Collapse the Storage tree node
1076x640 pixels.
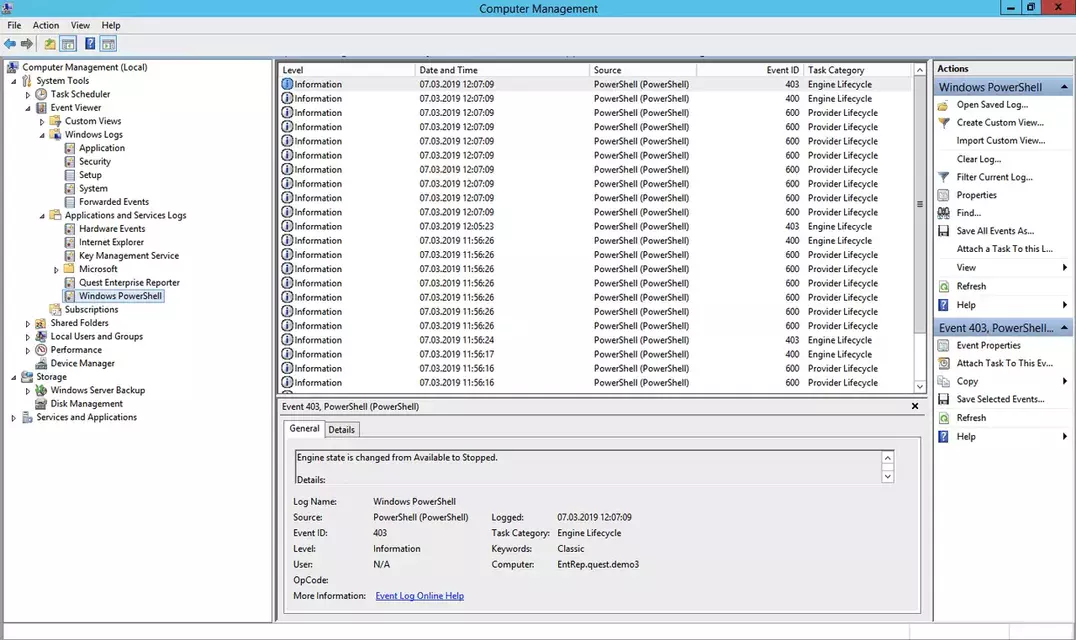(x=14, y=377)
